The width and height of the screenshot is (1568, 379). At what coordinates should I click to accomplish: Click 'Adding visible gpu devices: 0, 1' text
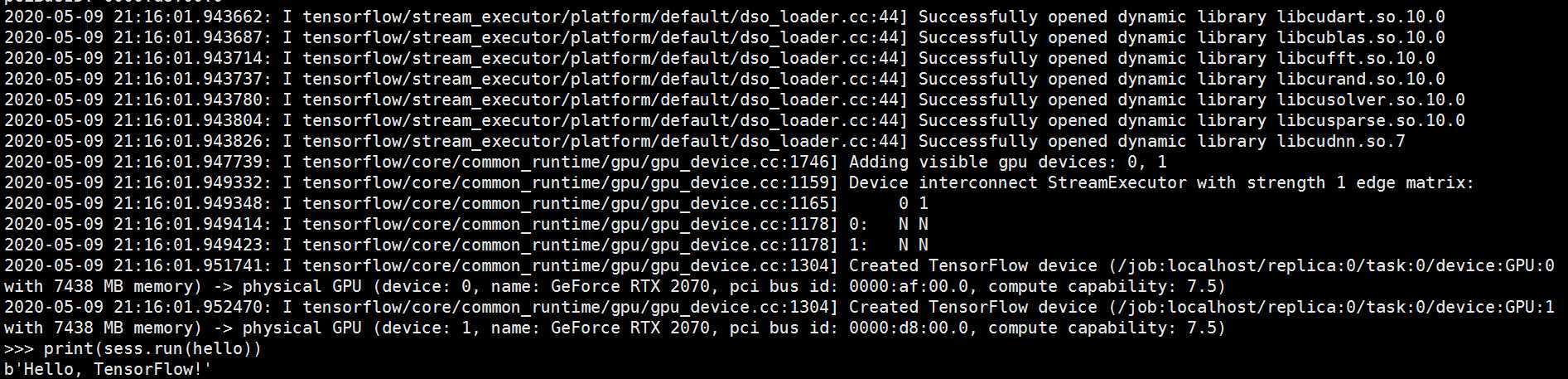click(x=1007, y=162)
